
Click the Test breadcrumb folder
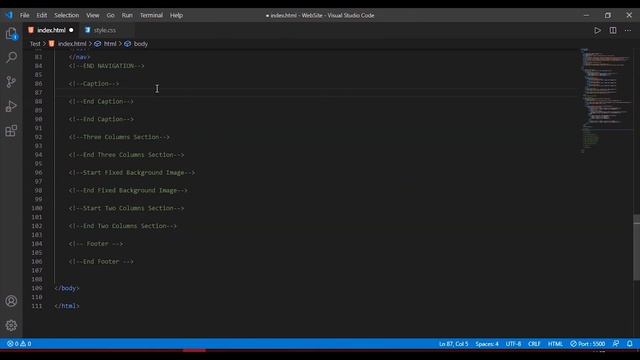point(35,44)
